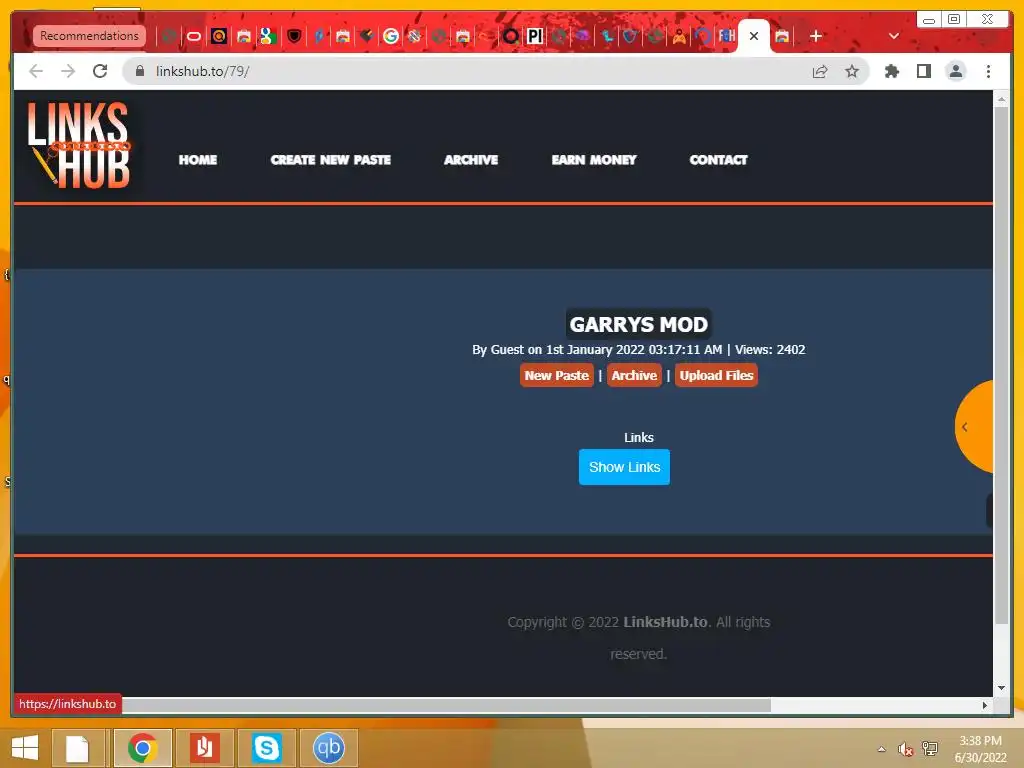Open the Windows Start button
The height and width of the screenshot is (768, 1024).
pyautogui.click(x=25, y=748)
